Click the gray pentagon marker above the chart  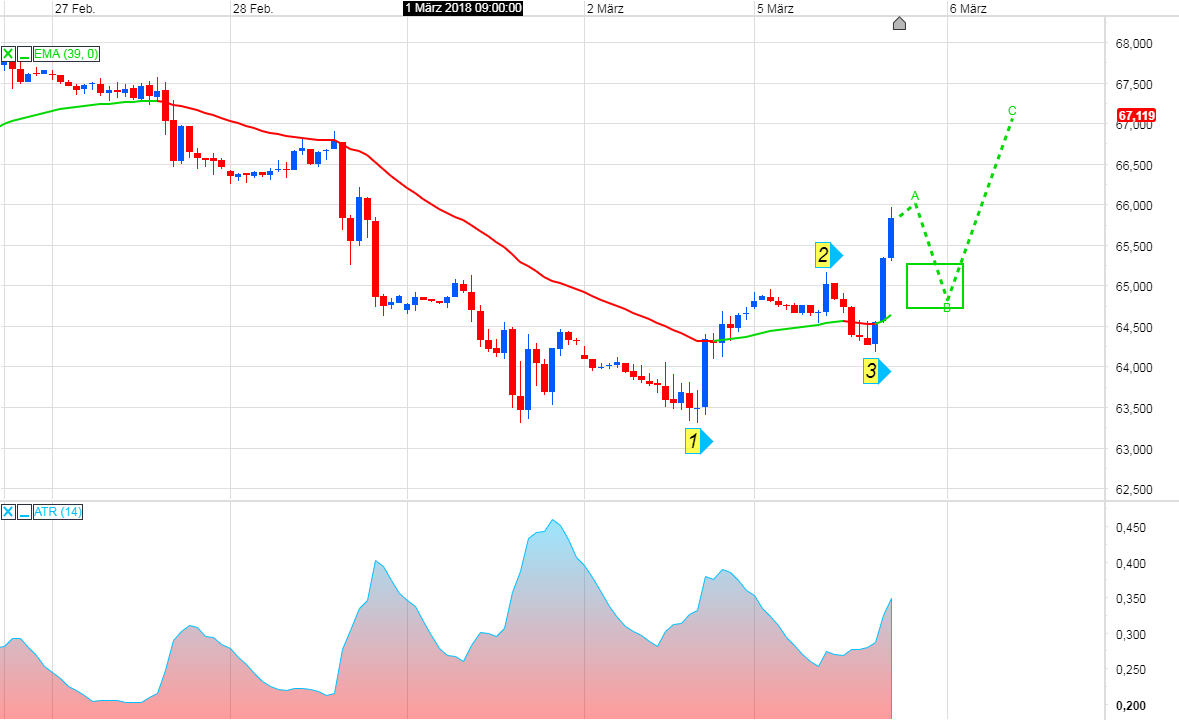[x=898, y=23]
